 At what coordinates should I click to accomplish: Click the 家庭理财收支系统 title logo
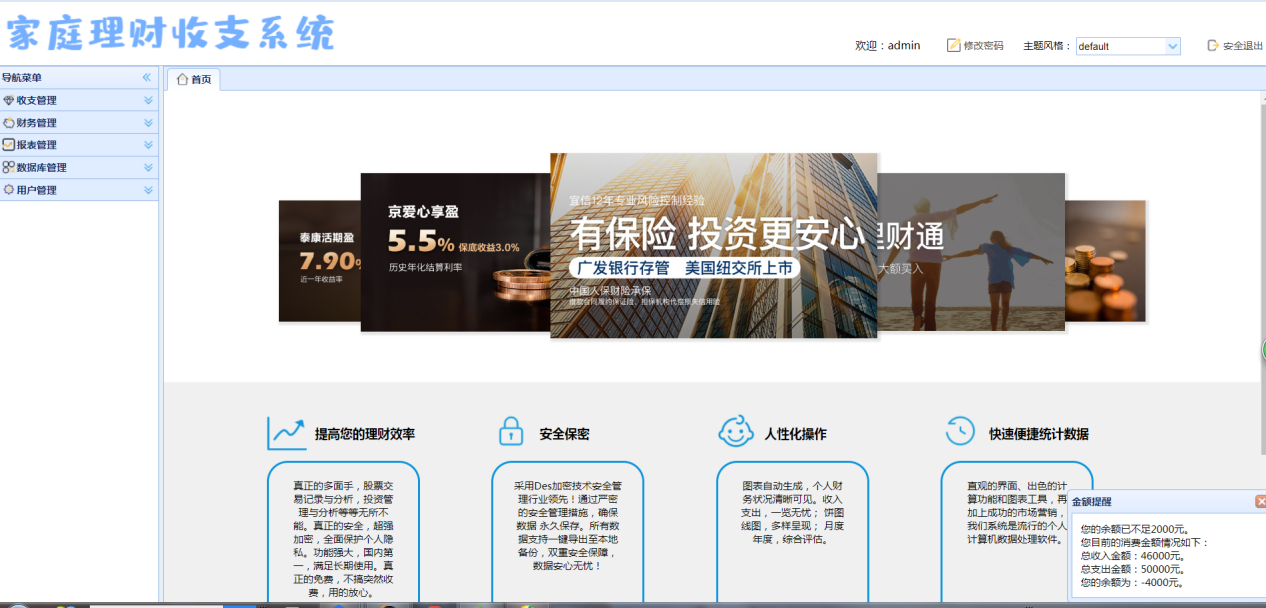pos(169,33)
